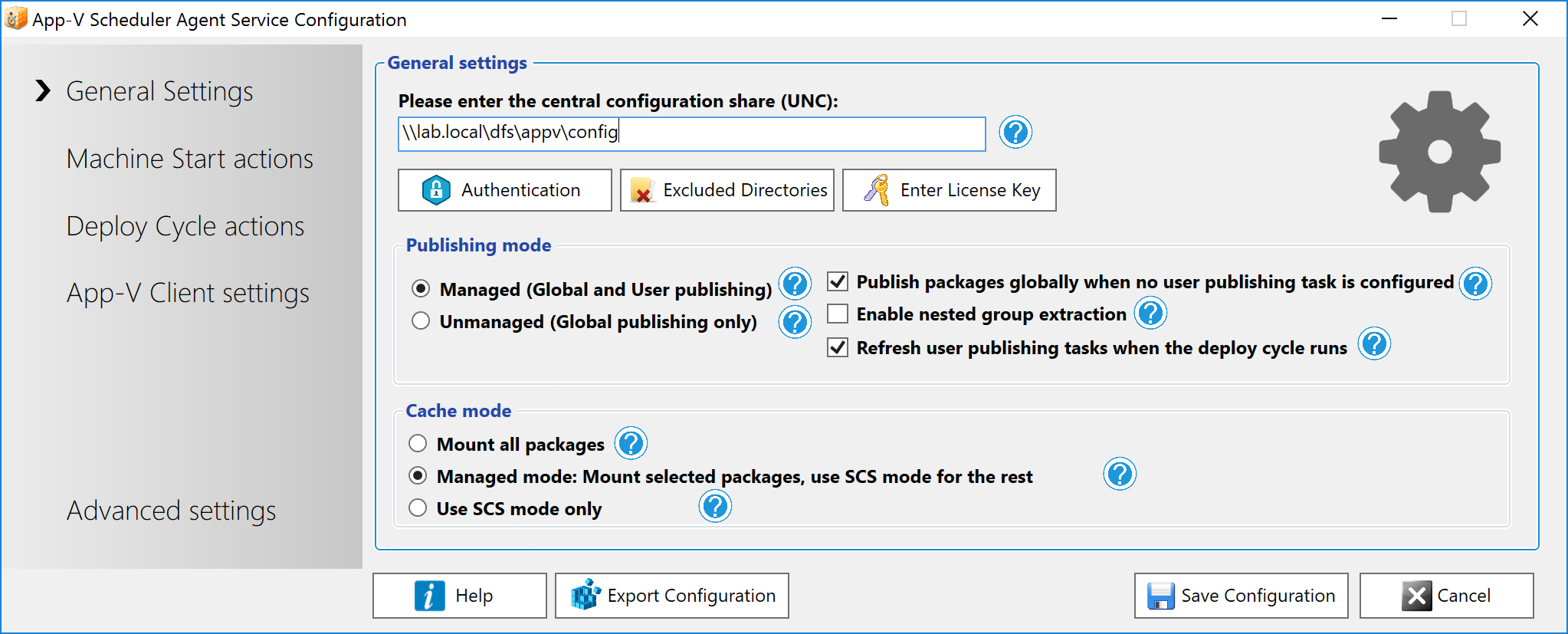Click help icon for Managed cache mode
Viewport: 1568px width, 634px height.
point(1120,475)
